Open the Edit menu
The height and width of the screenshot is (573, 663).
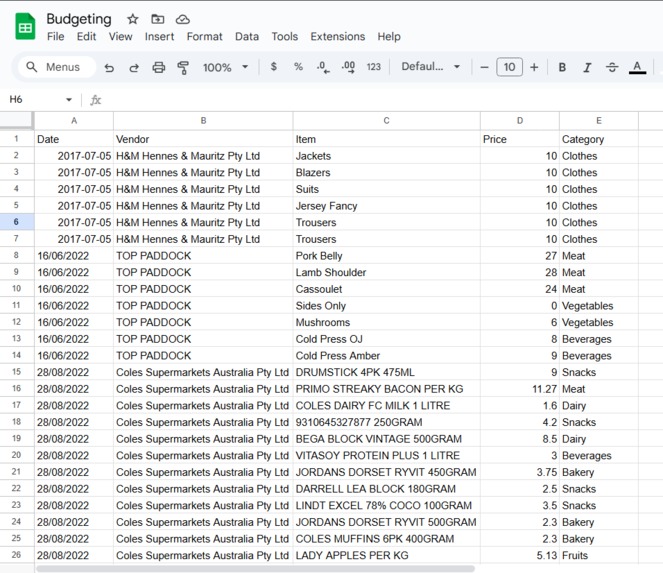click(86, 37)
